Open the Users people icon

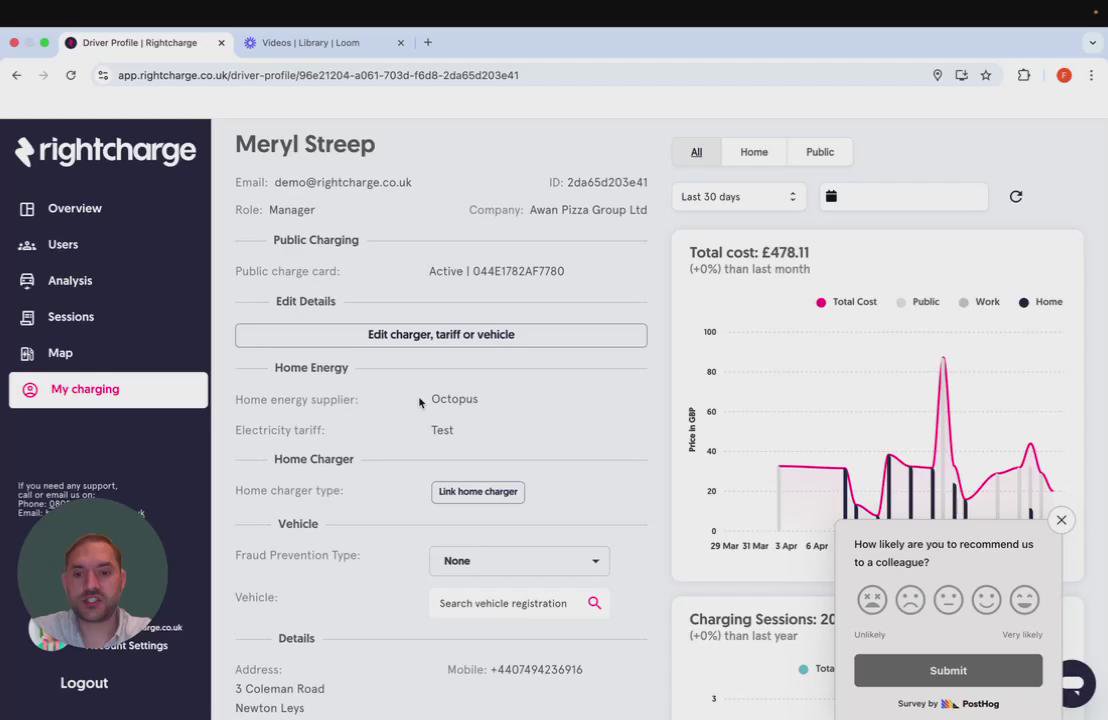(x=27, y=245)
